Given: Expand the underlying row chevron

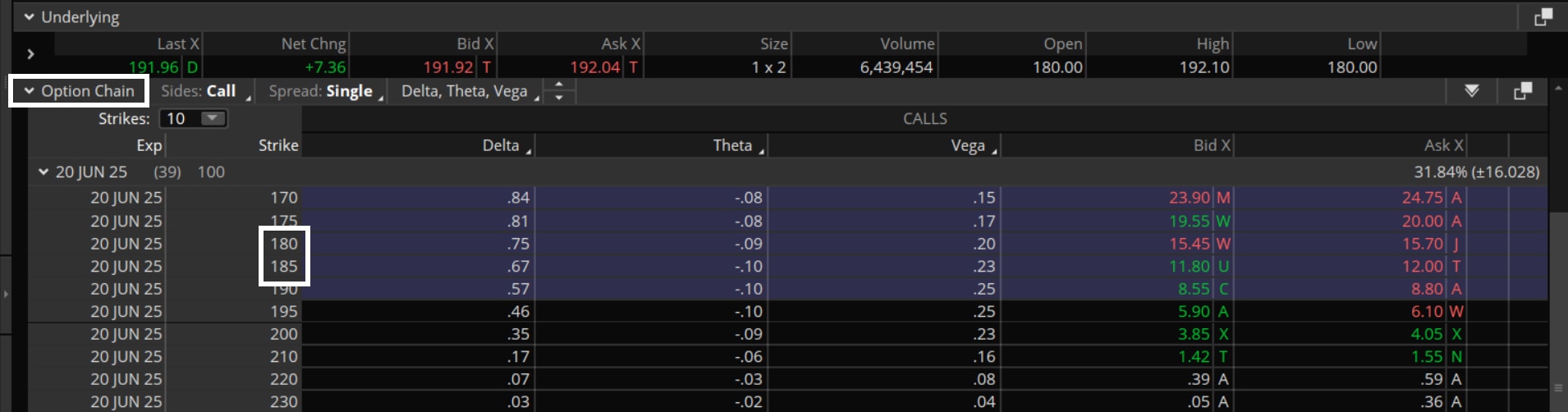Looking at the screenshot, I should [x=30, y=54].
